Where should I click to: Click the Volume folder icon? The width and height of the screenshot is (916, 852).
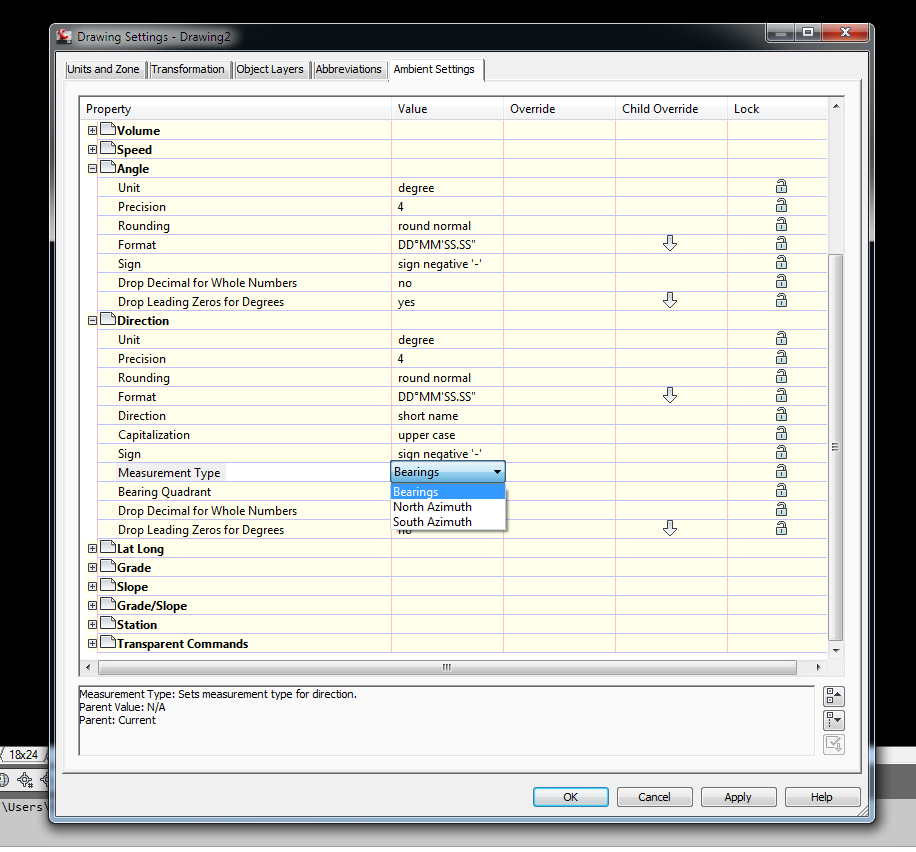tap(107, 129)
